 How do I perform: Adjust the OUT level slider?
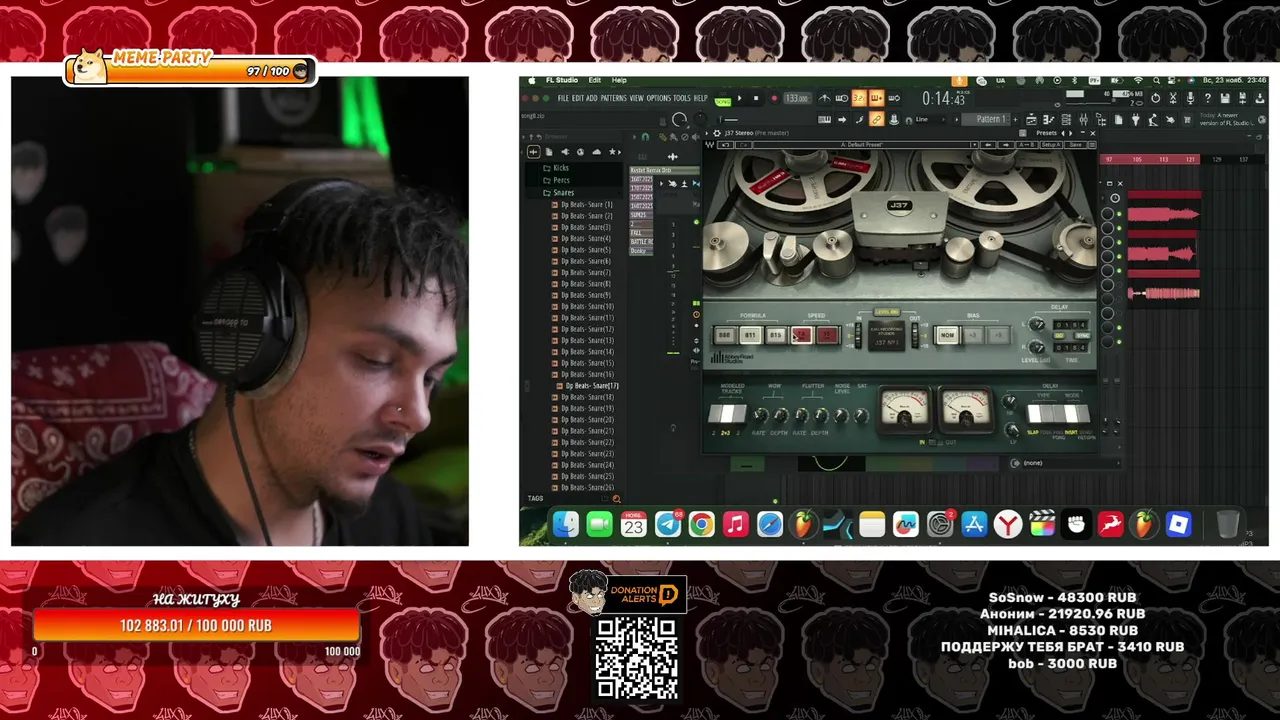click(x=916, y=335)
